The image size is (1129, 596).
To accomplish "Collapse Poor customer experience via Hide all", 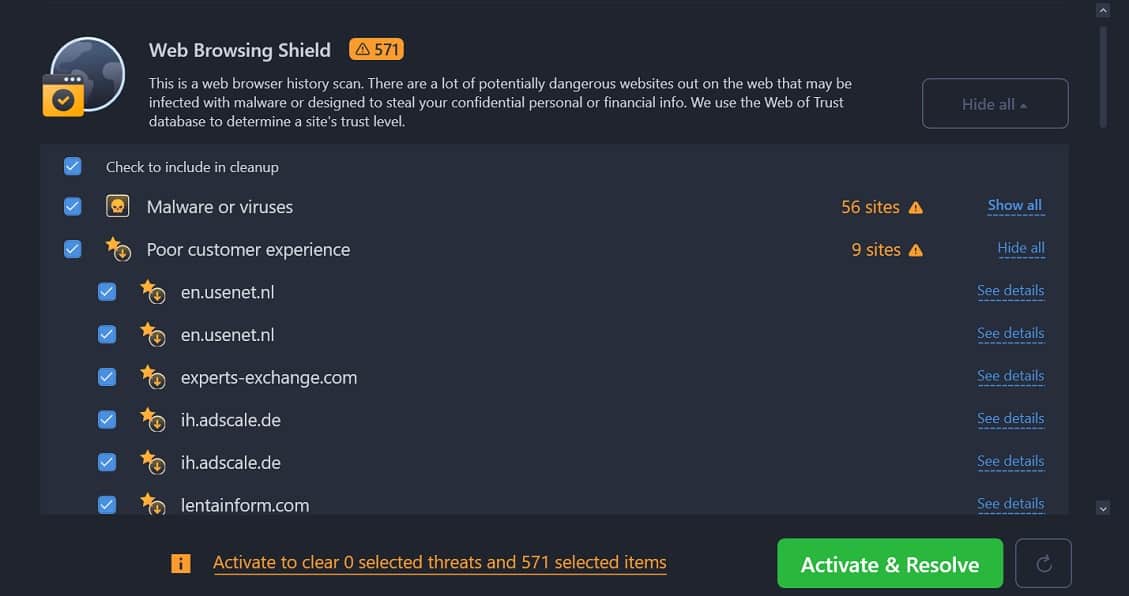I will pos(1020,248).
